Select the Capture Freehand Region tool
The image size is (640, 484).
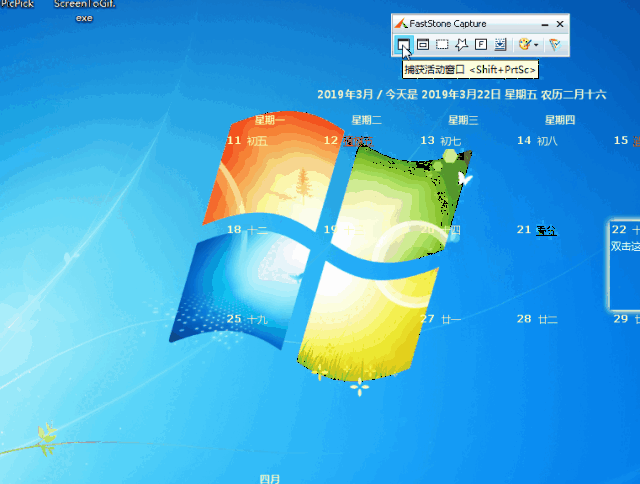click(x=462, y=44)
